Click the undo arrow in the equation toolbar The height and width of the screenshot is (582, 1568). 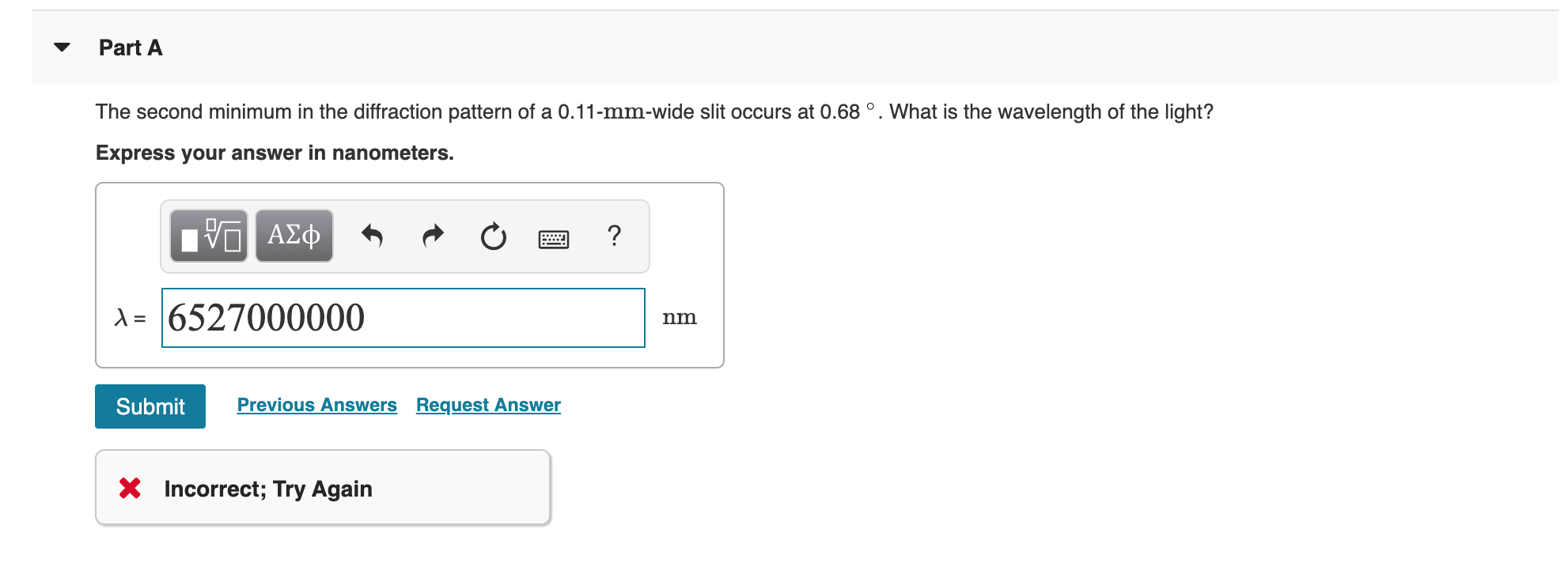tap(372, 235)
